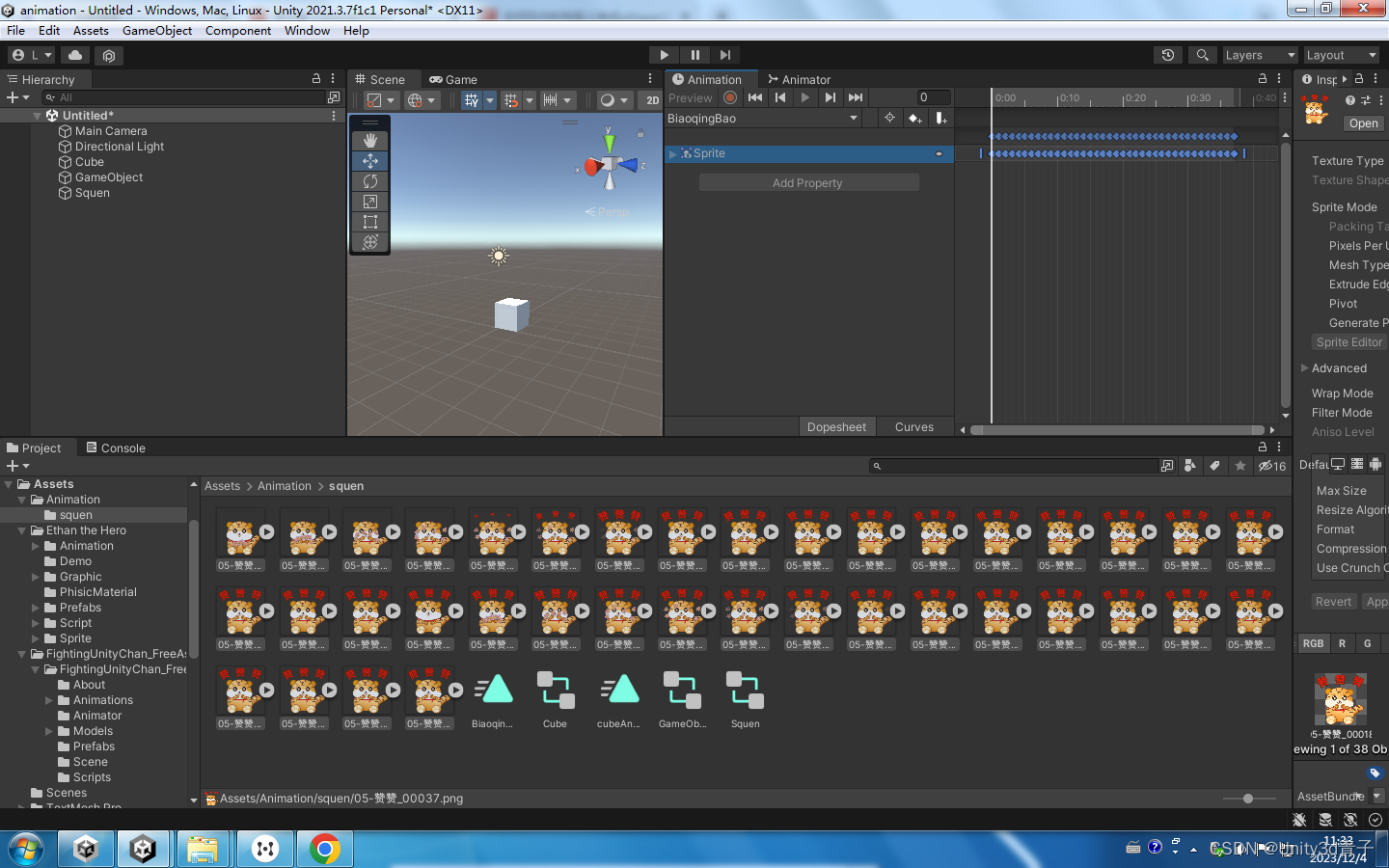Open Chrome from the taskbar
The image size is (1389, 868).
(x=325, y=849)
